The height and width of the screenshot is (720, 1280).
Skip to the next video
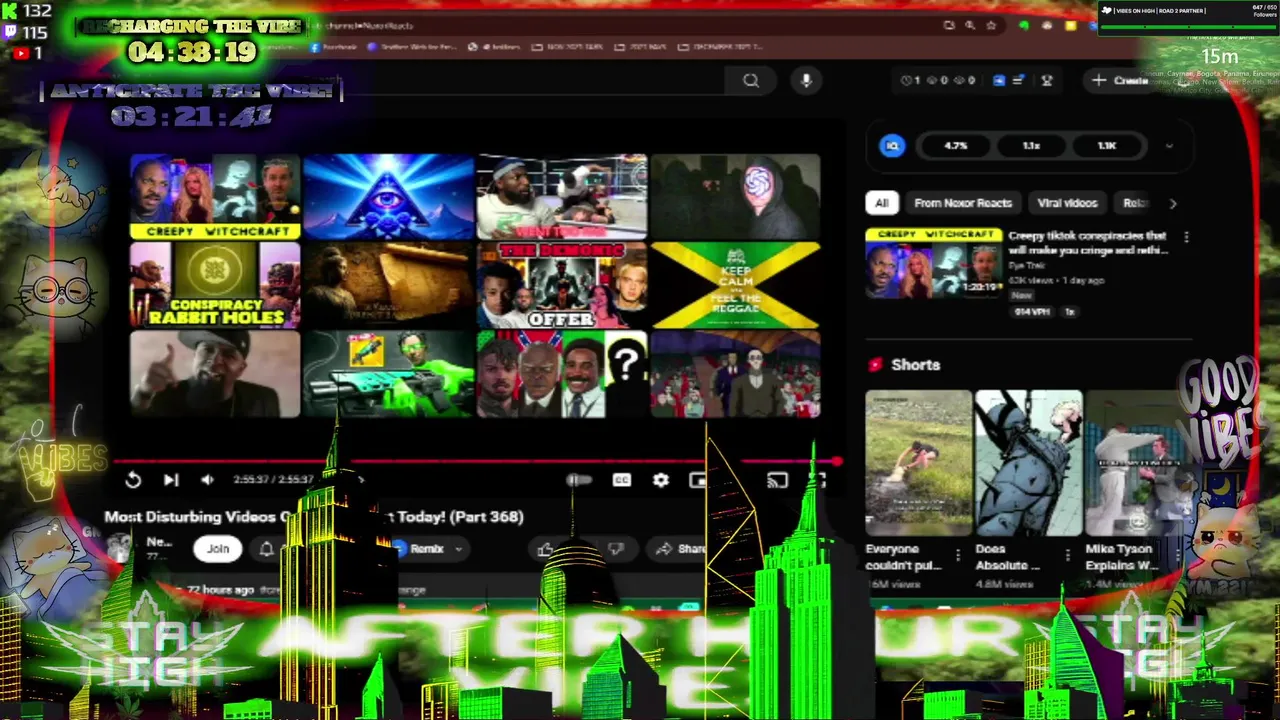pos(171,480)
